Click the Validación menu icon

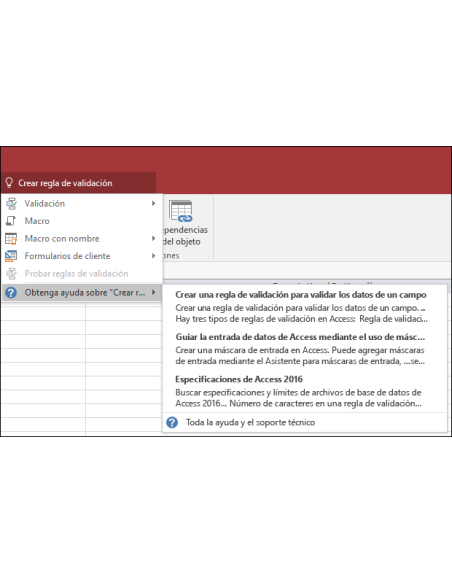click(x=11, y=203)
